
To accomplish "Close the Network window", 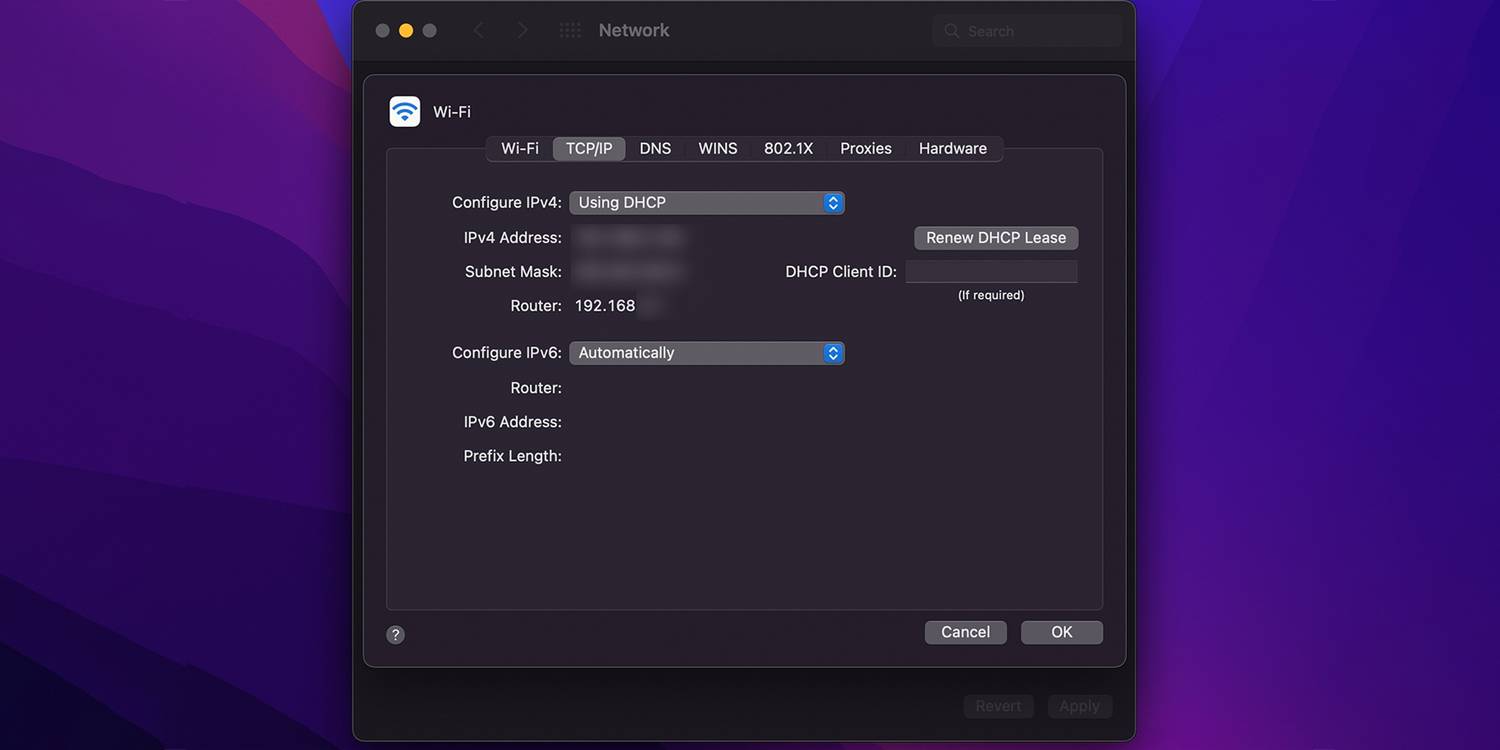I will click(382, 31).
